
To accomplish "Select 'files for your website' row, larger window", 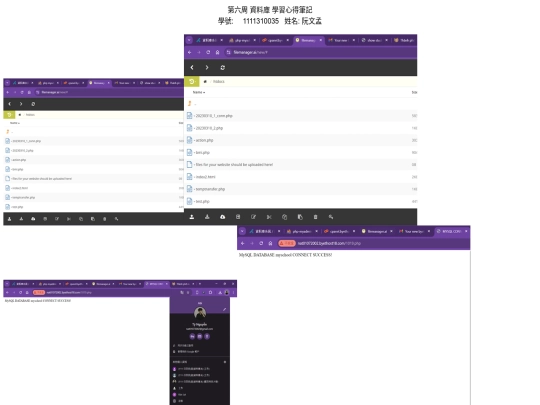I will [300, 165].
